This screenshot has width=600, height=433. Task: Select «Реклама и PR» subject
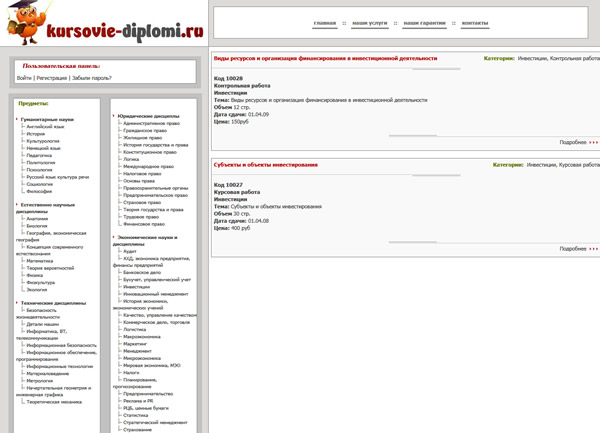pos(138,401)
